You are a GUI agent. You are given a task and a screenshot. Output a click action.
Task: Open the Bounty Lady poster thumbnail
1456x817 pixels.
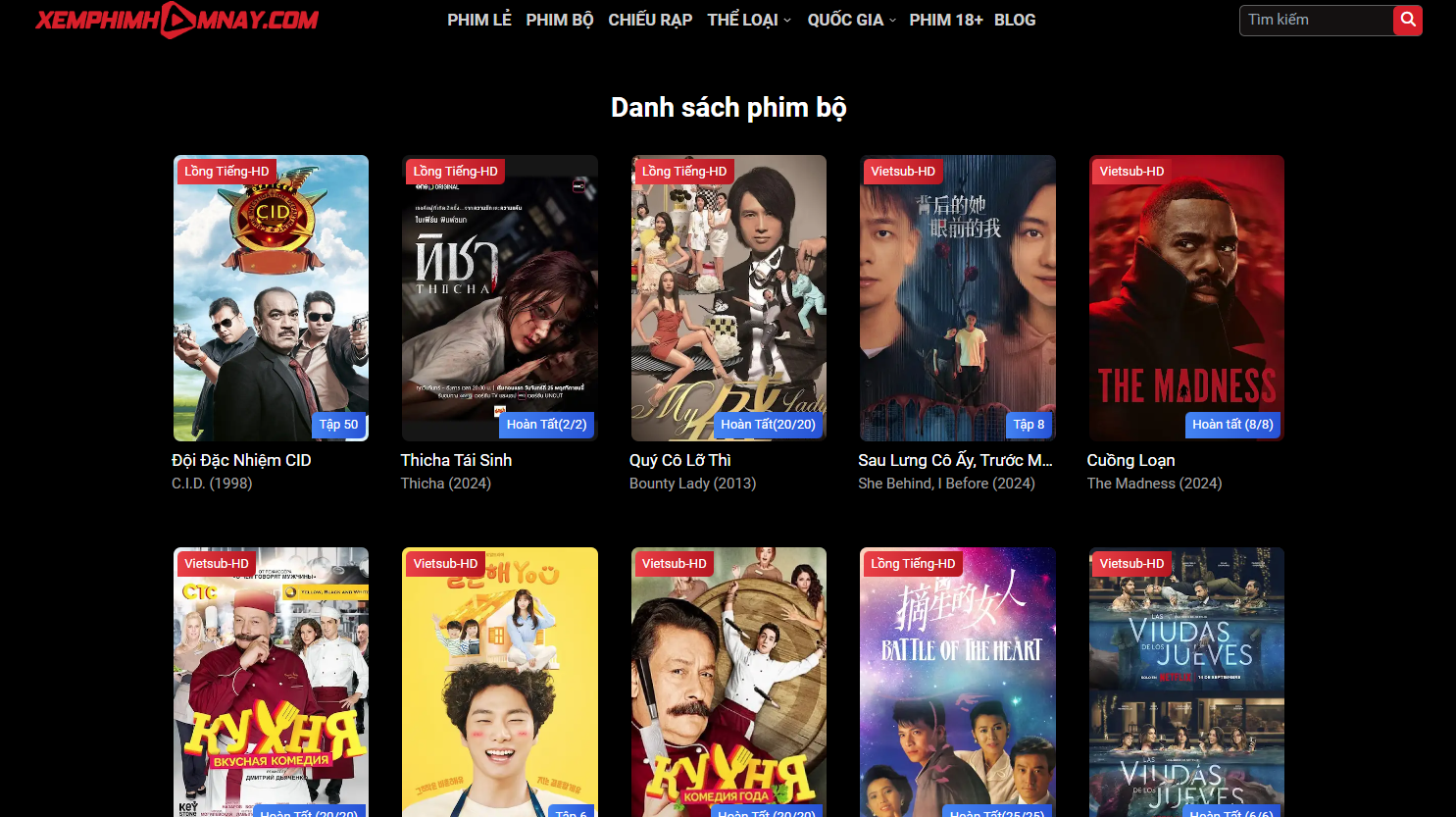point(728,298)
